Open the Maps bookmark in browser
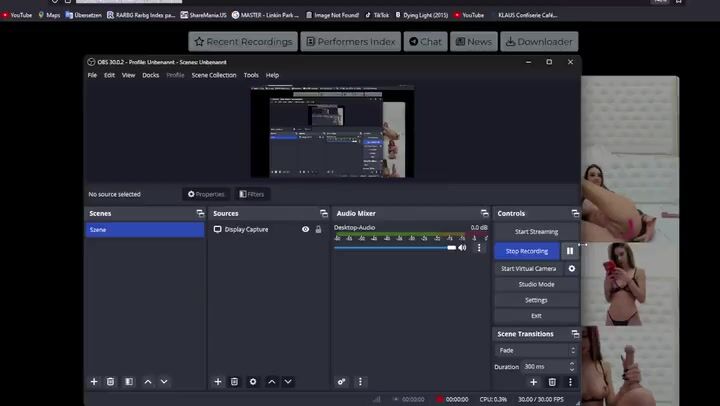This screenshot has height=406, width=720. (x=49, y=15)
